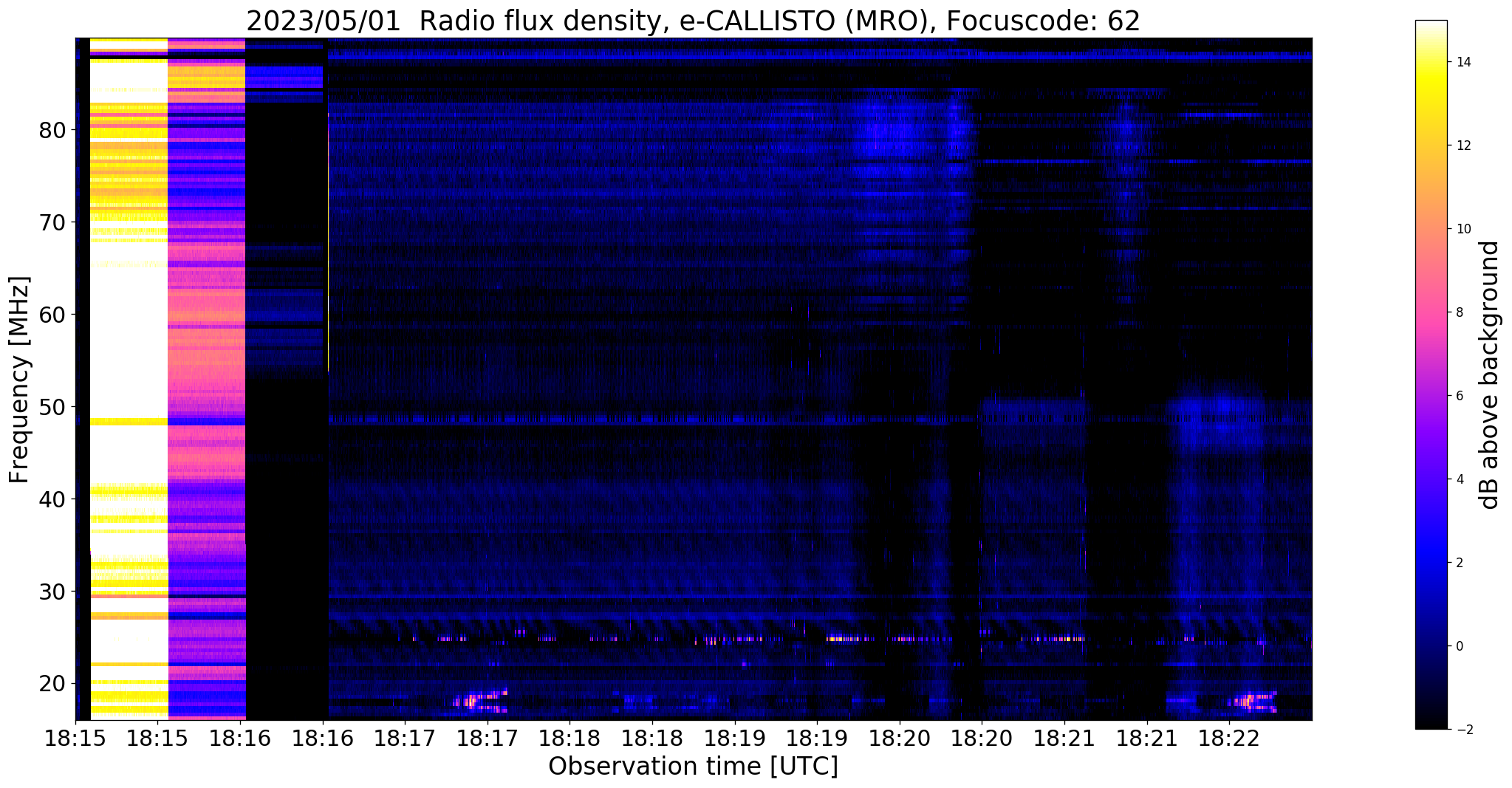Click the 'Observation time [UTC]' x-axis label
Screen dimensions: 1512x788
693,766
